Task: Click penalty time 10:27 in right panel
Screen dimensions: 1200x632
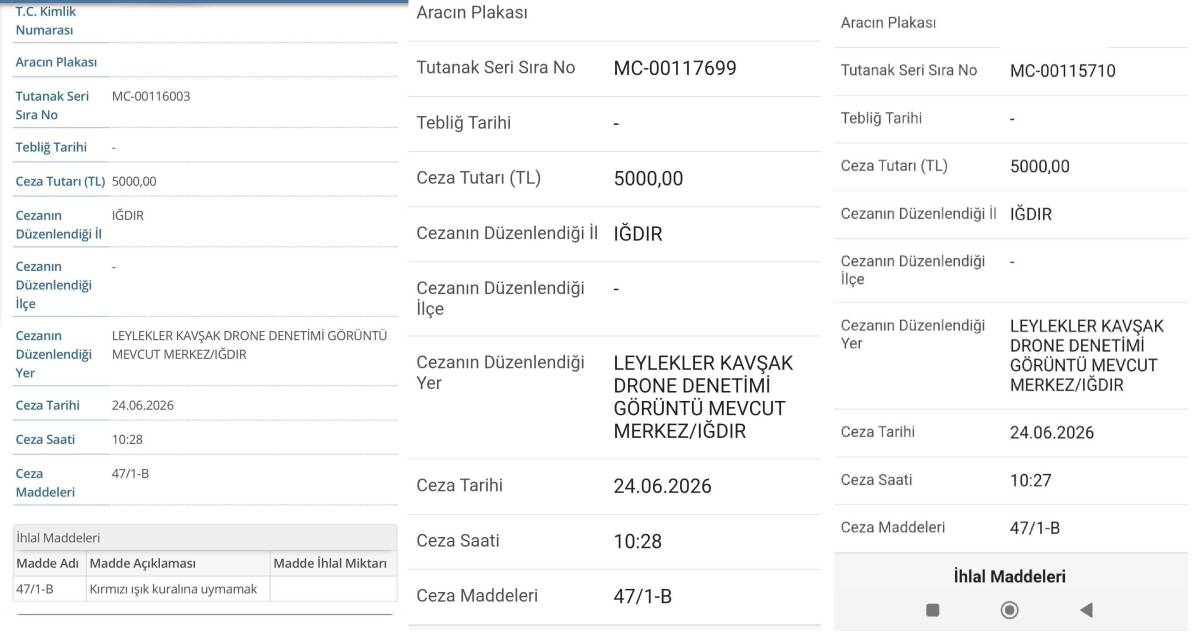Action: click(1031, 481)
